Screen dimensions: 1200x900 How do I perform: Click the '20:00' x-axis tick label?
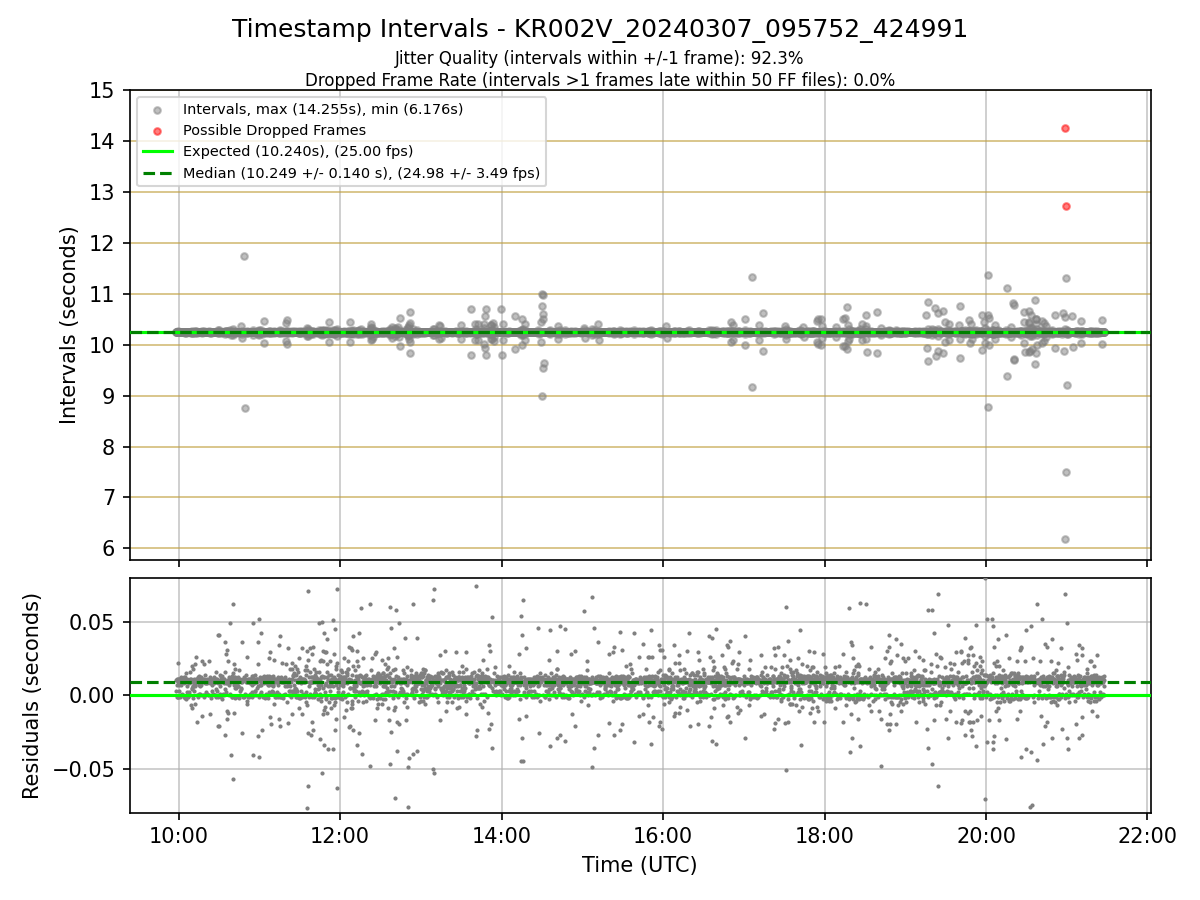click(x=986, y=834)
